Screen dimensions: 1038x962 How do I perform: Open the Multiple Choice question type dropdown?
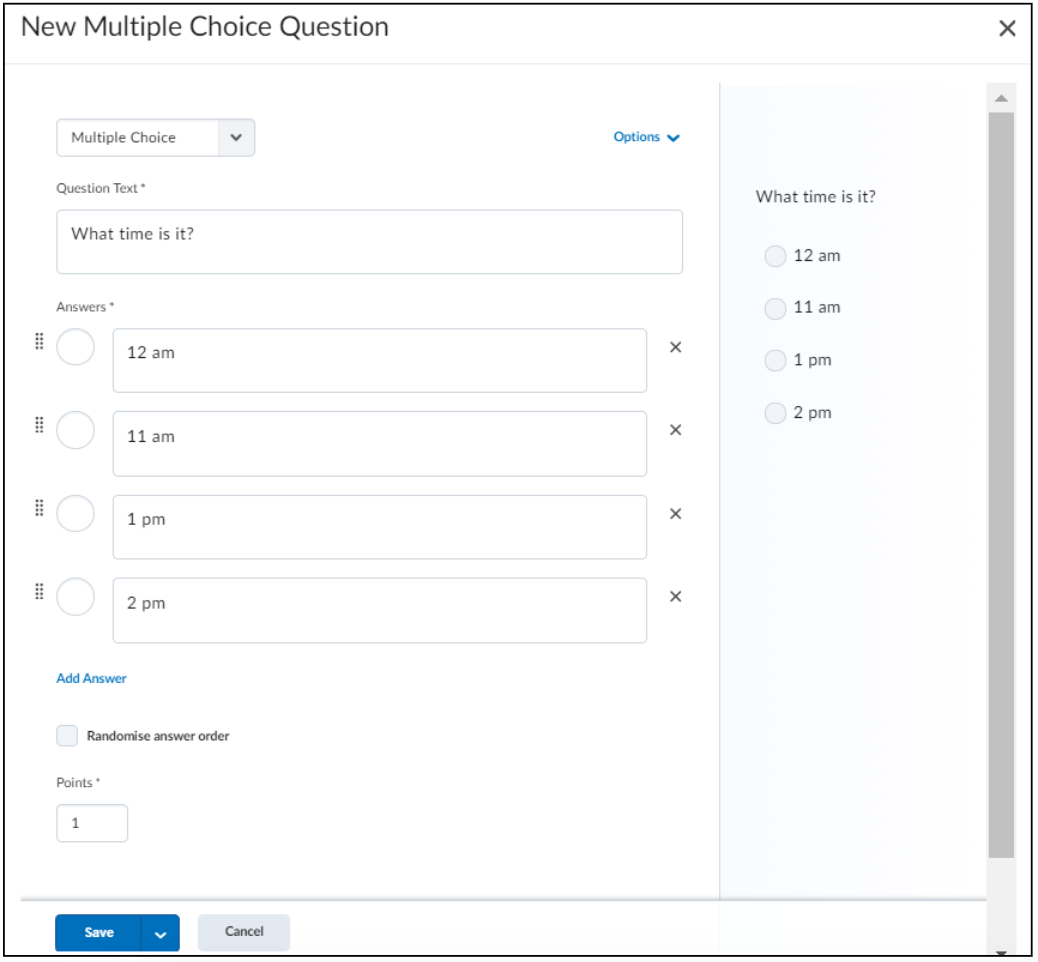click(x=156, y=138)
